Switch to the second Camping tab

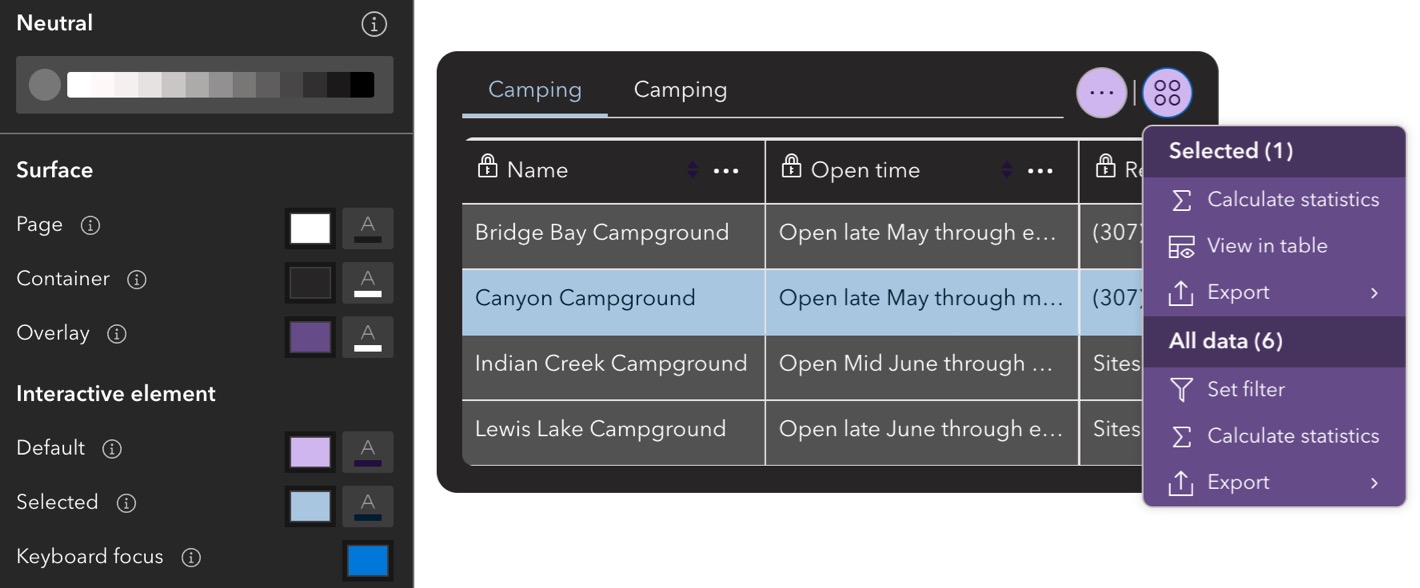(680, 89)
